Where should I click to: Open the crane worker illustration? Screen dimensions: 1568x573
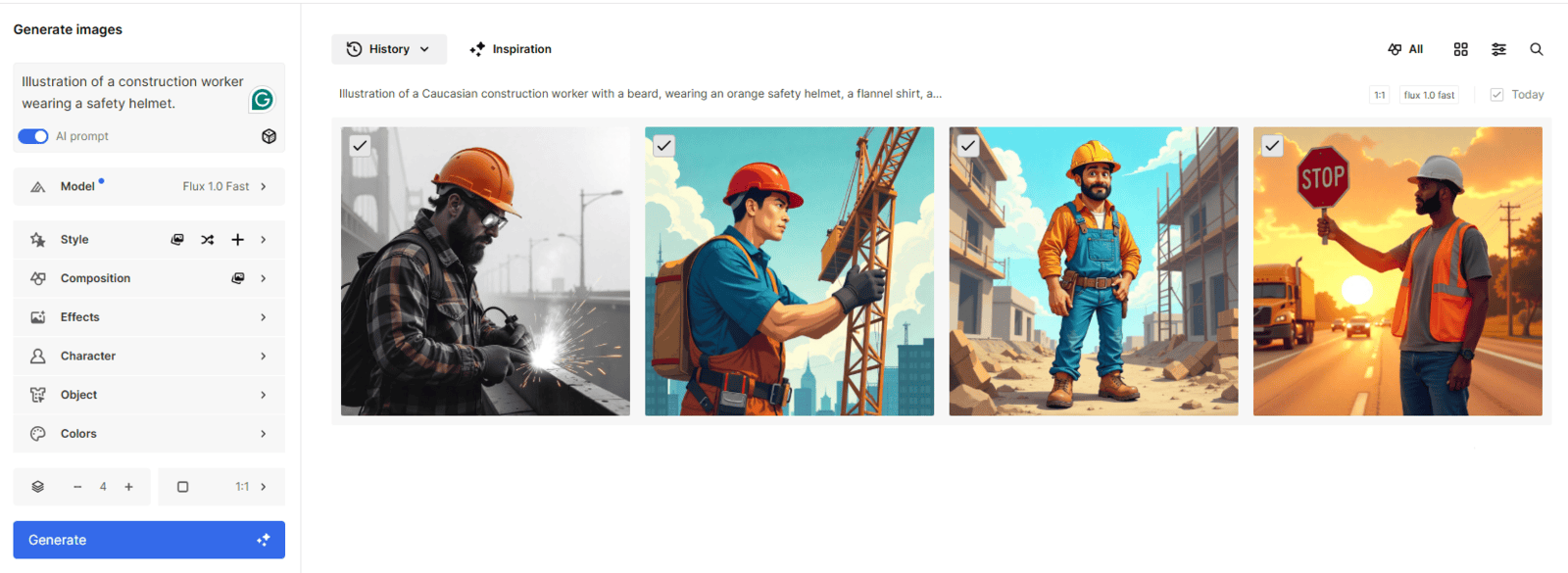[x=789, y=271]
